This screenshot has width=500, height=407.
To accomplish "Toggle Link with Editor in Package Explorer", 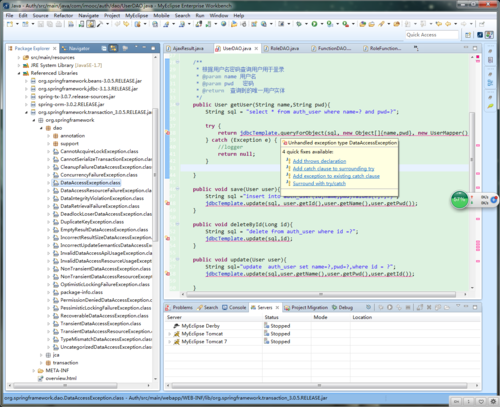I will pos(113,48).
